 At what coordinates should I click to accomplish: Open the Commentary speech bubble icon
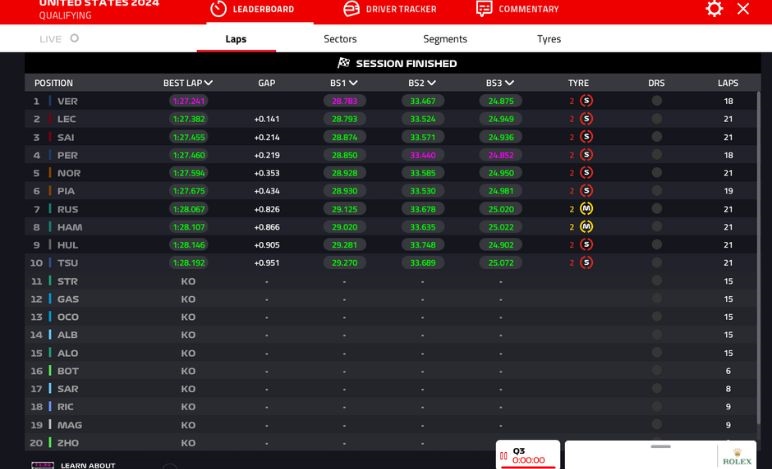pyautogui.click(x=484, y=9)
